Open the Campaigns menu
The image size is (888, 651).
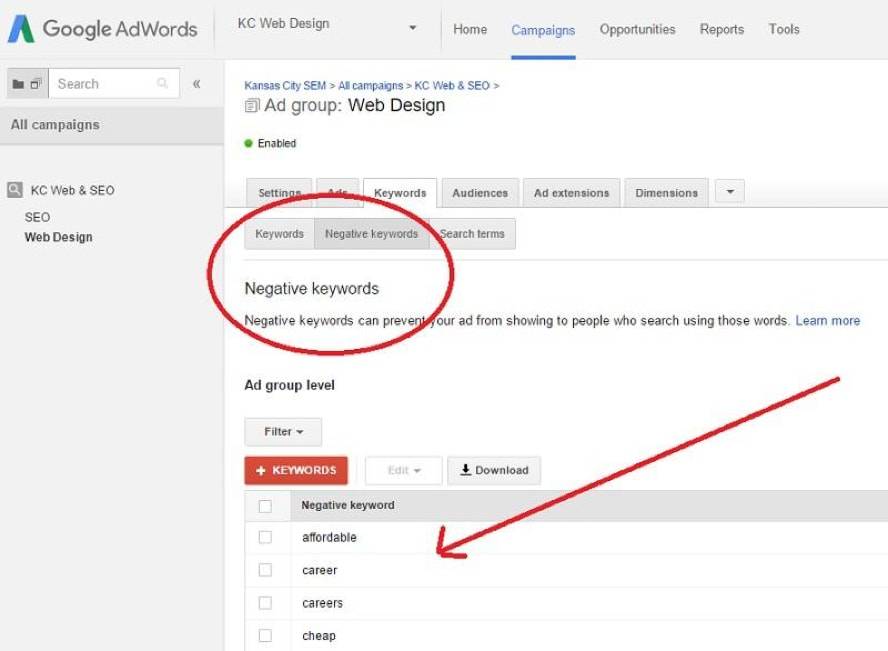coord(543,30)
